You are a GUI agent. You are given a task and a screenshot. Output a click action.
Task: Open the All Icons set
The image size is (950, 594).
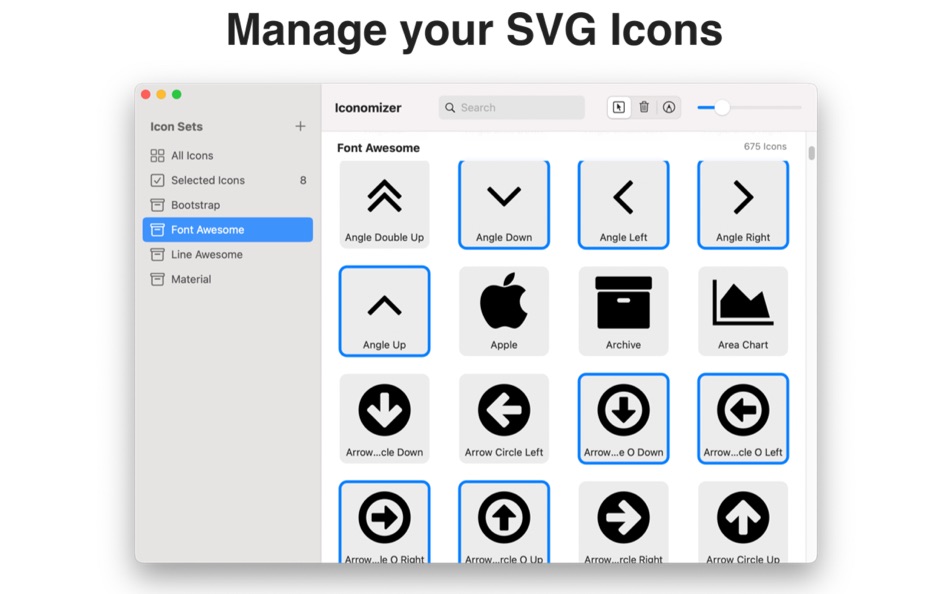click(194, 155)
